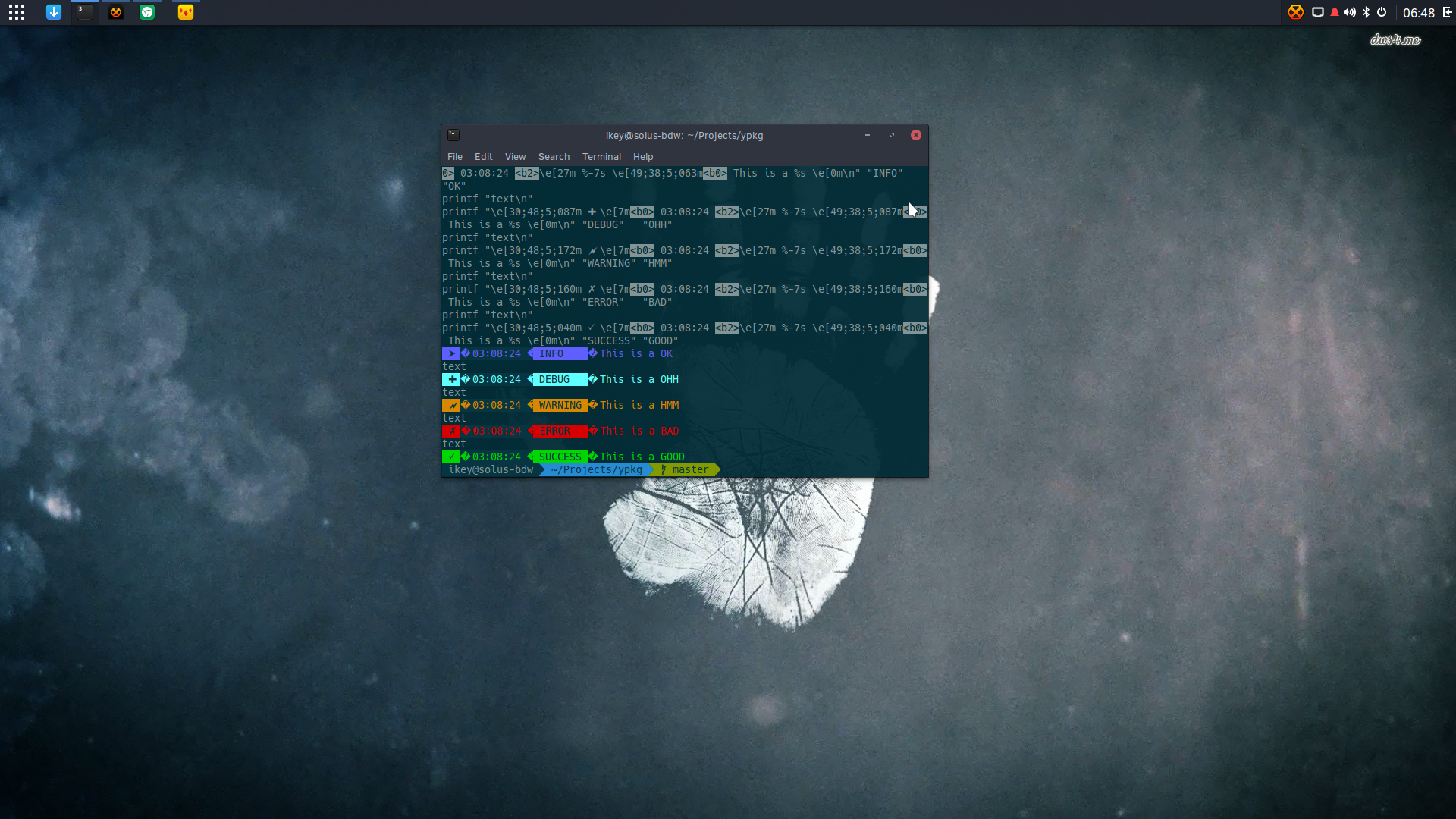Switch to the terminal icon in the panel
Image resolution: width=1456 pixels, height=819 pixels.
pyautogui.click(x=85, y=12)
